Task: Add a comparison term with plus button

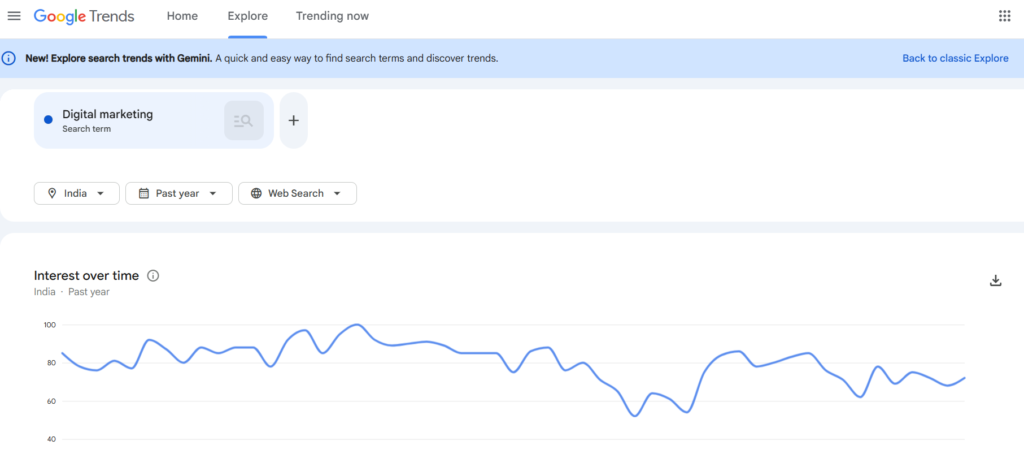Action: click(x=293, y=121)
